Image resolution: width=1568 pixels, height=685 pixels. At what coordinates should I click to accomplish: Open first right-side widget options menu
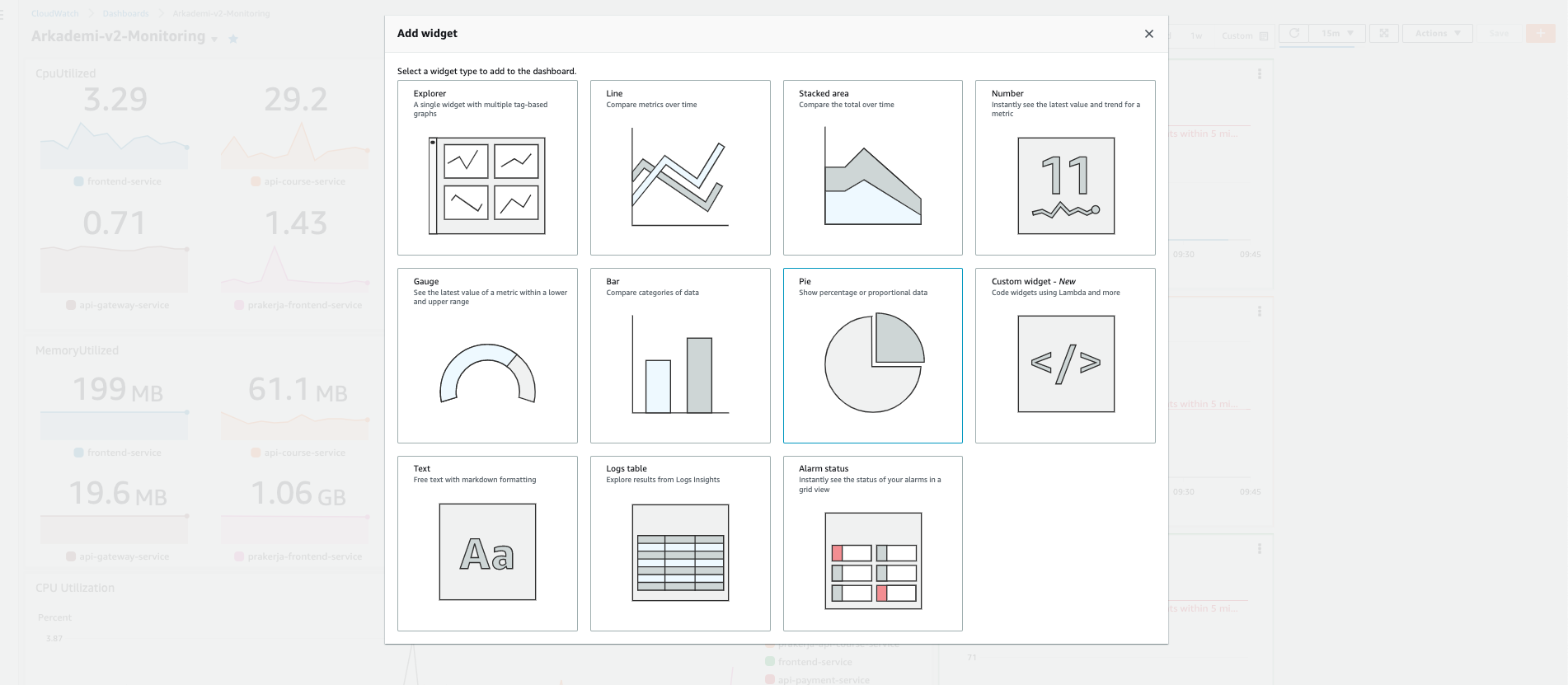(1259, 74)
